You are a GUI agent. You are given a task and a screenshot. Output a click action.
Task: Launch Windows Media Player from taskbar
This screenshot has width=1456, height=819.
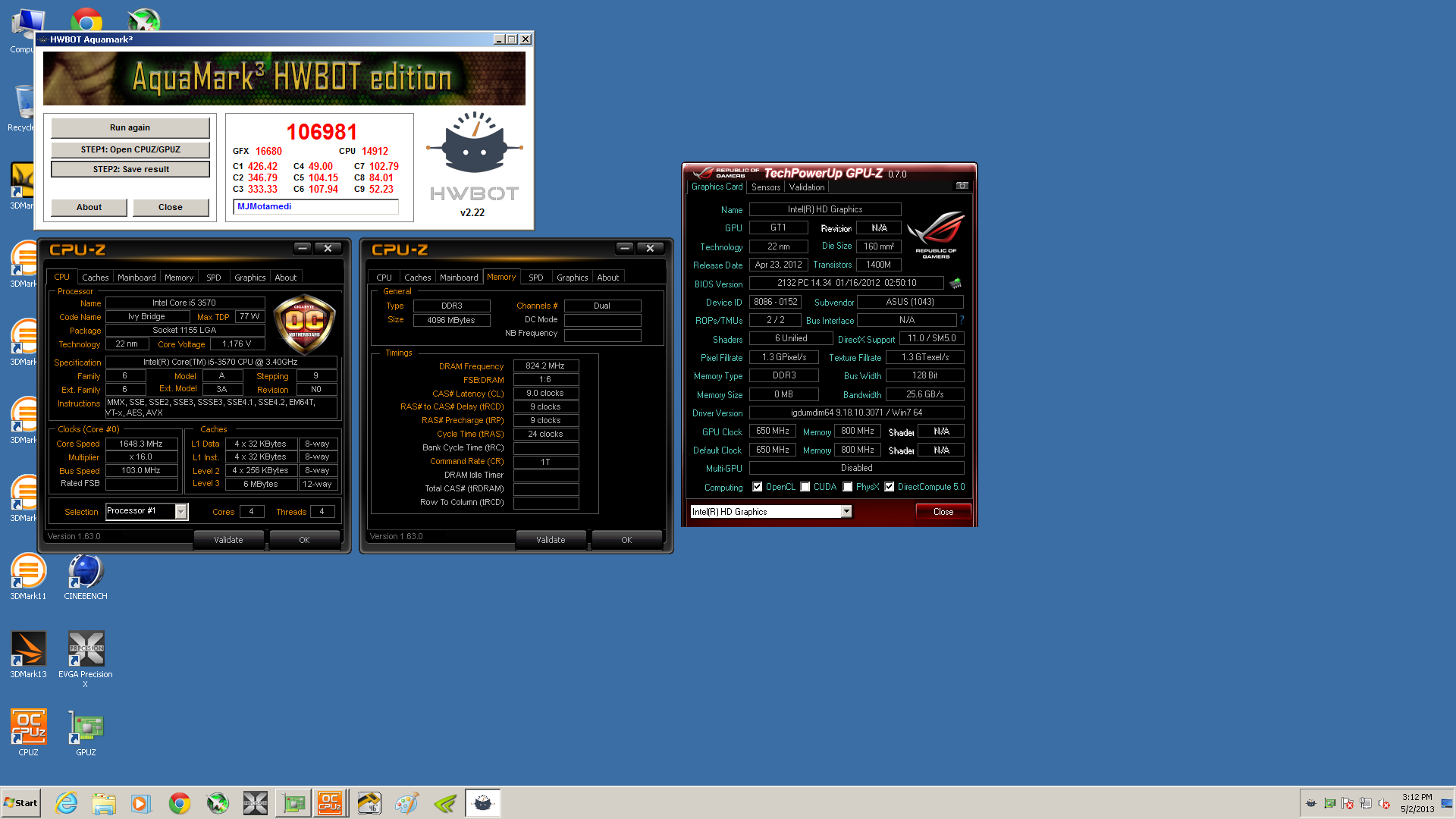coord(141,803)
